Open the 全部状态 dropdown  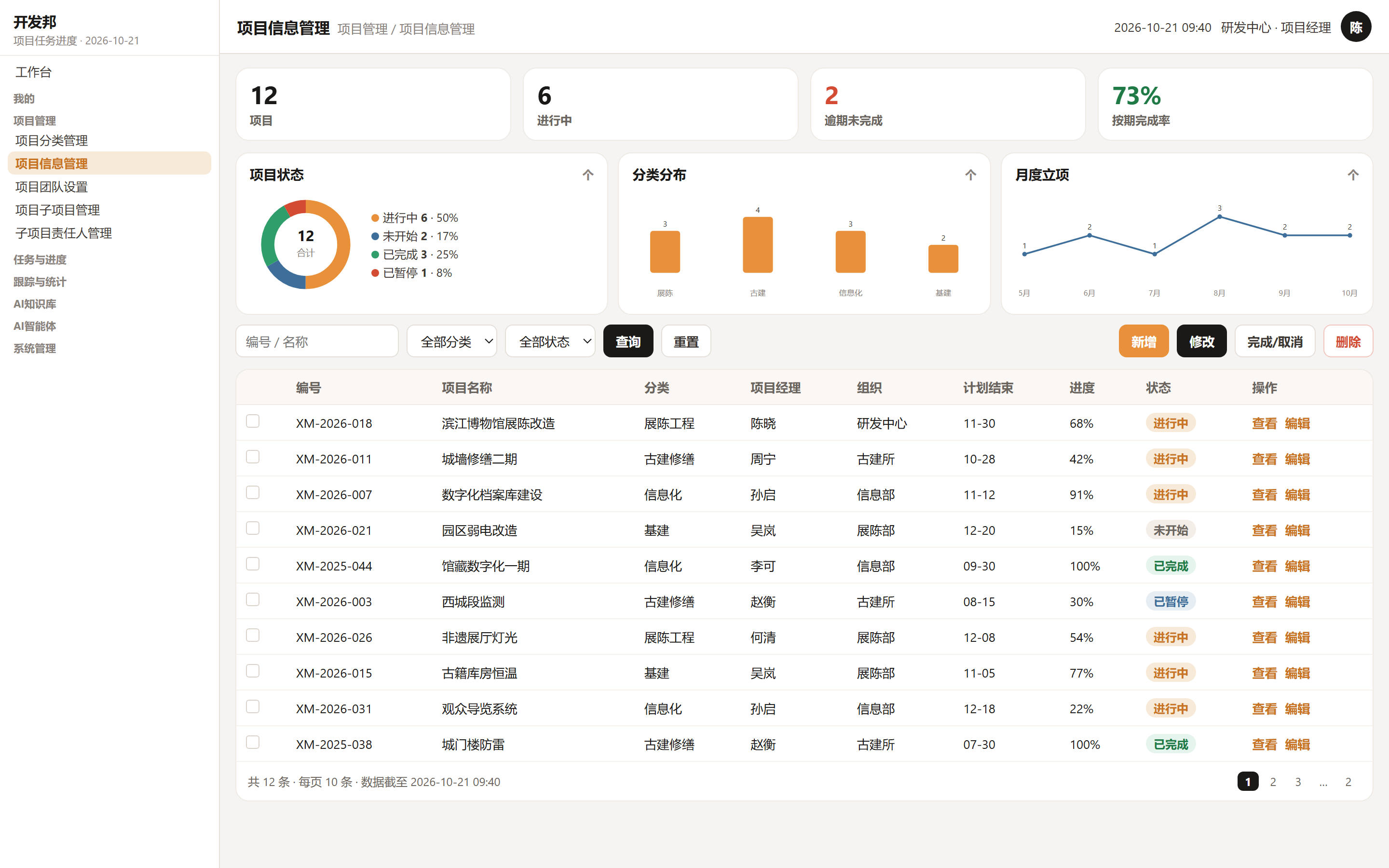(x=550, y=341)
